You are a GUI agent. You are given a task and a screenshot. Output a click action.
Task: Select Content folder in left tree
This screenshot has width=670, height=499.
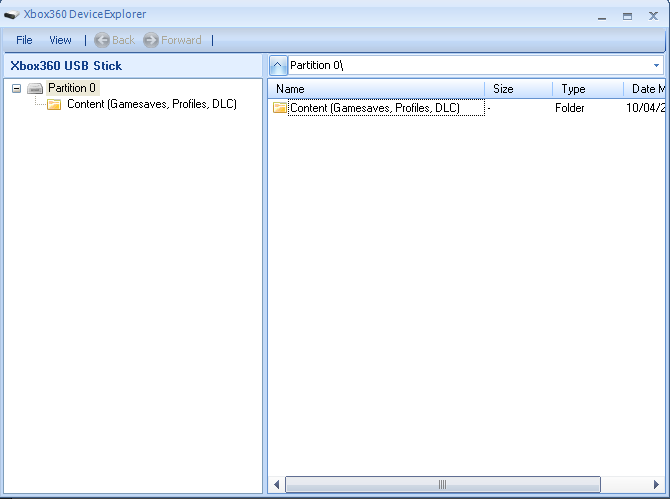coord(152,104)
